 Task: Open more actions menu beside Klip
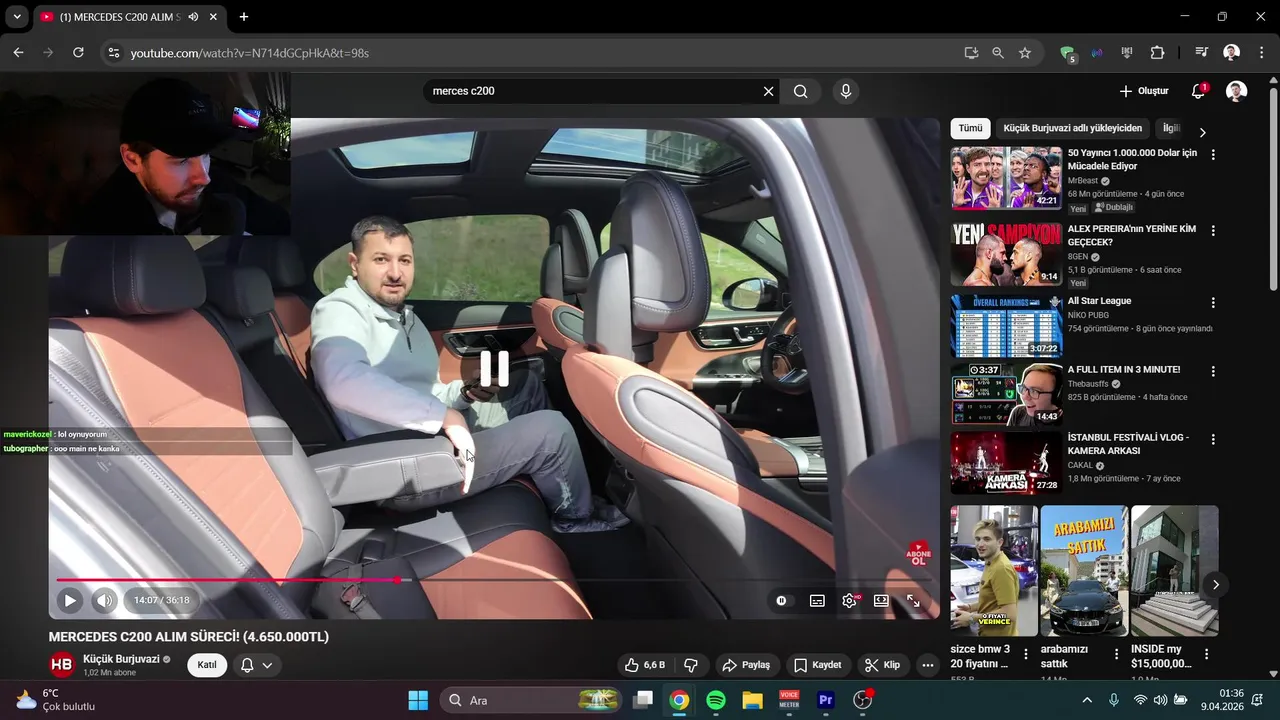(x=928, y=665)
